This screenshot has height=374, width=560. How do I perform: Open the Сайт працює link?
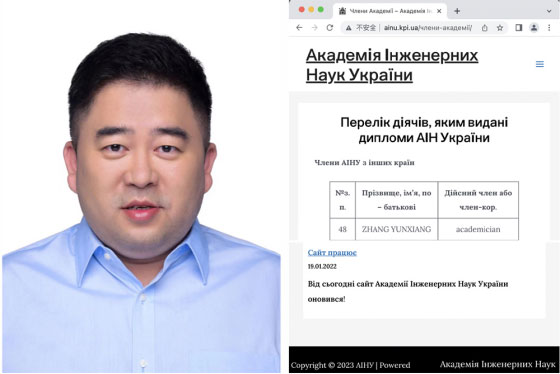tap(332, 253)
